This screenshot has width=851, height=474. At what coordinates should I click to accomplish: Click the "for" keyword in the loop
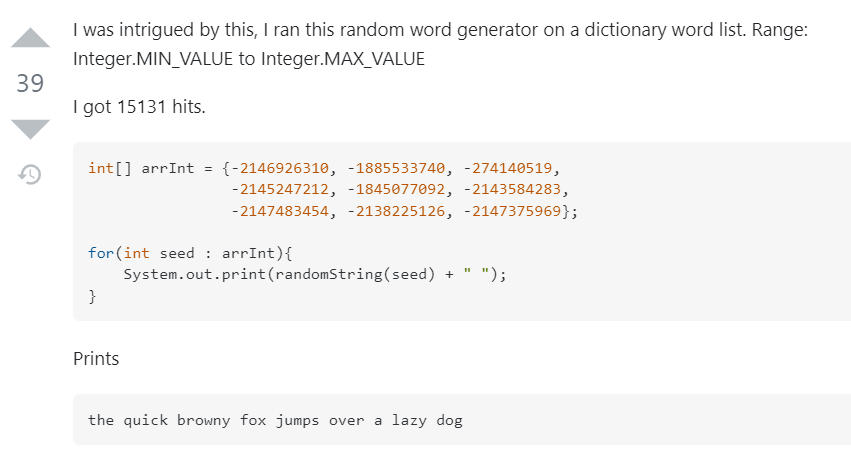tap(101, 253)
